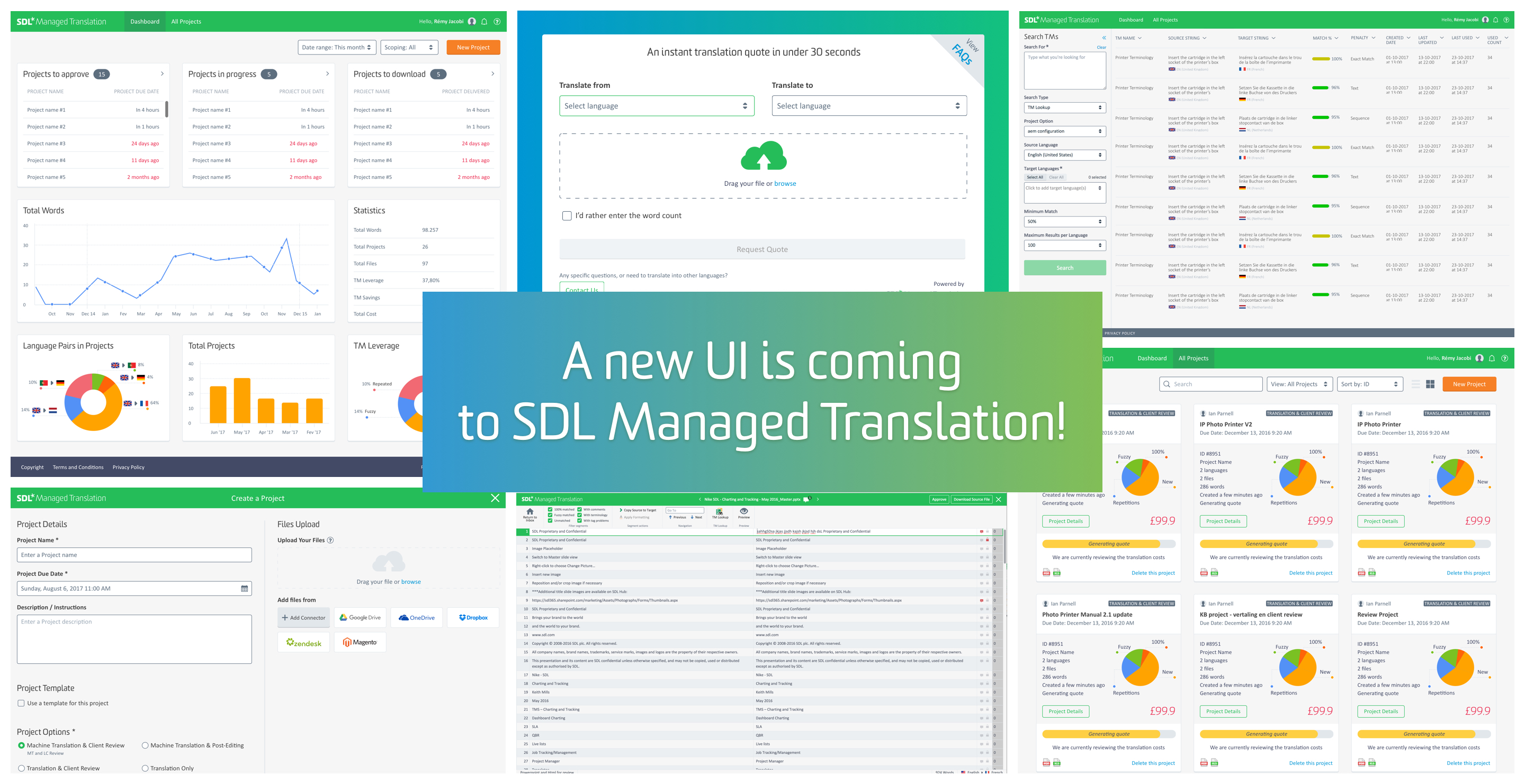
Task: Open the All Projects tab in the Search TMs header
Action: pos(1165,20)
